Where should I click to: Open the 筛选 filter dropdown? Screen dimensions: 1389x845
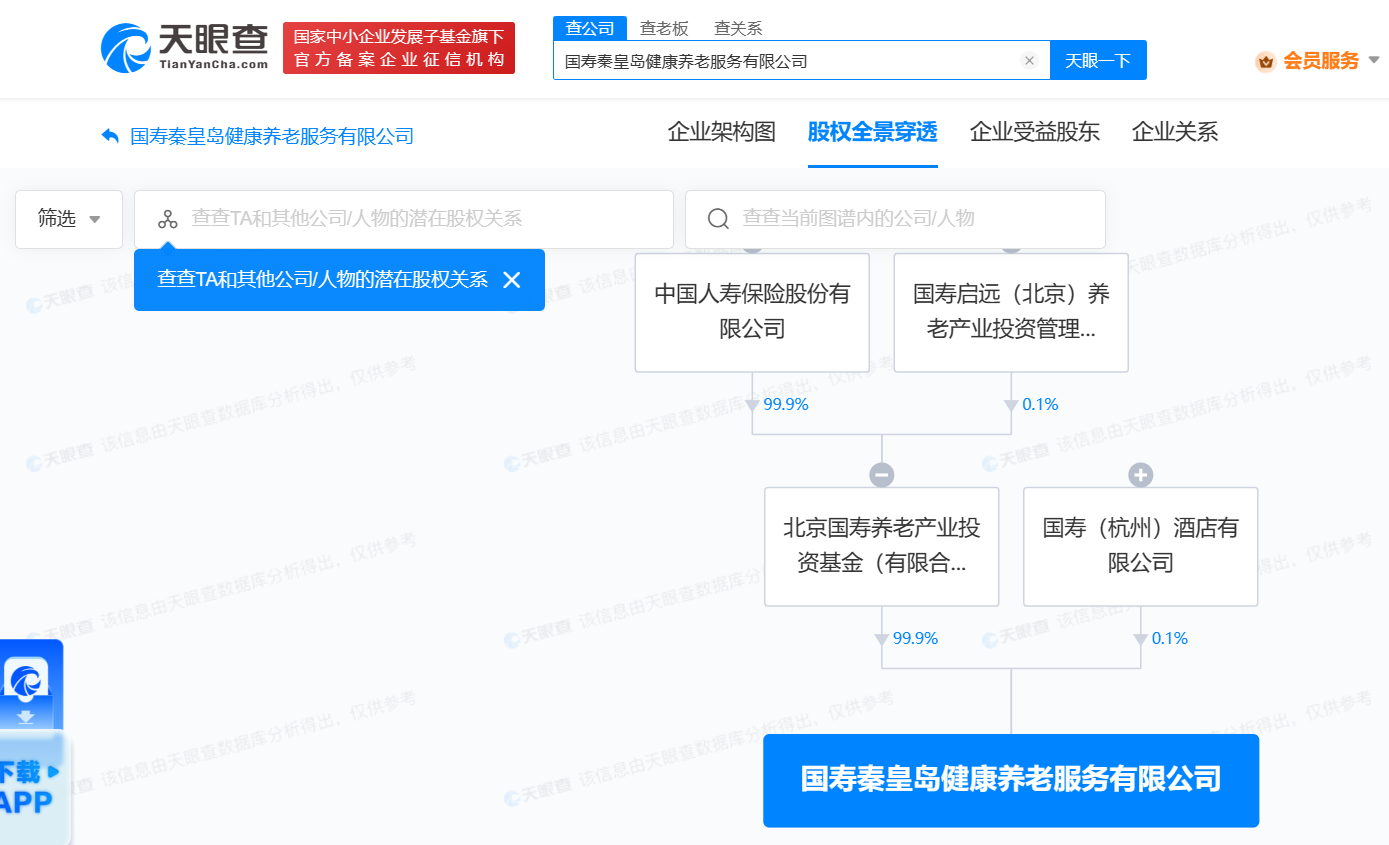click(x=69, y=219)
